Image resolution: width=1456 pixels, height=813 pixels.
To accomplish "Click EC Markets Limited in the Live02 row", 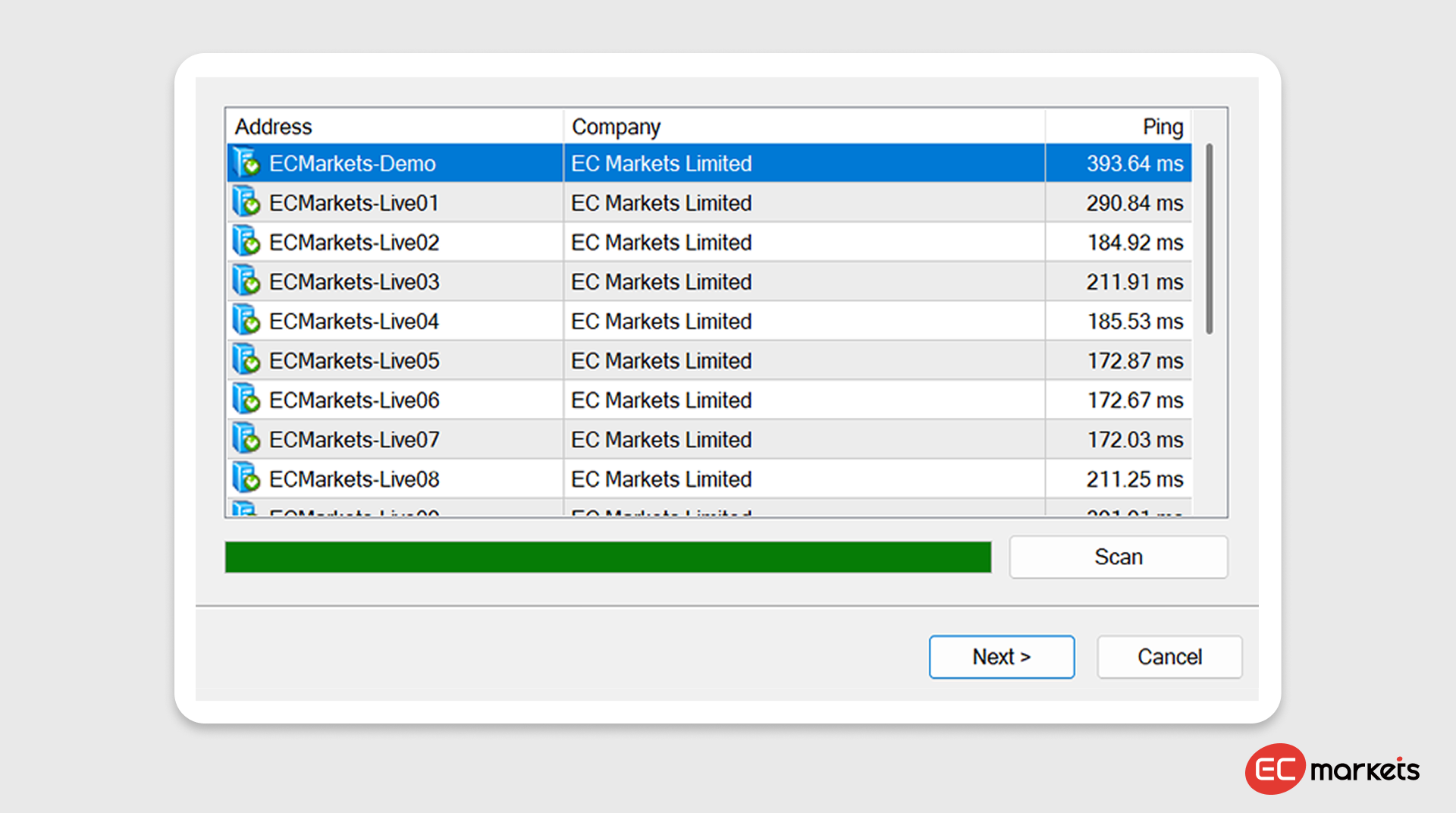I will coord(661,243).
